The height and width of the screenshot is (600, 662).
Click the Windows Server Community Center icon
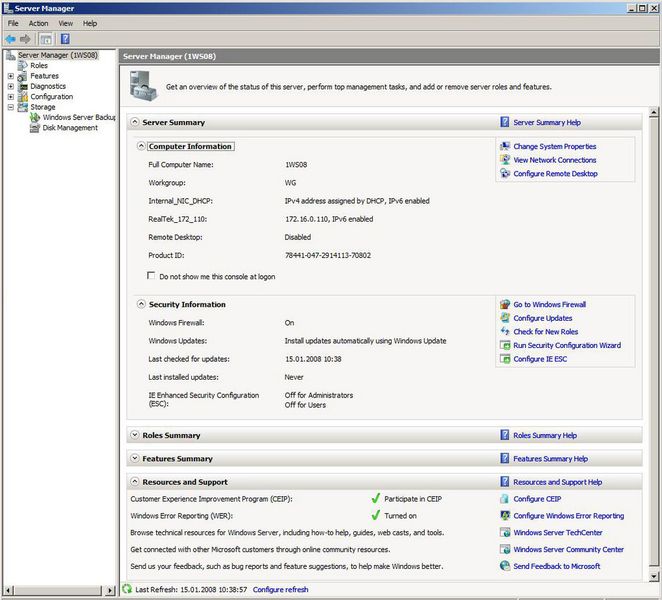[x=505, y=549]
